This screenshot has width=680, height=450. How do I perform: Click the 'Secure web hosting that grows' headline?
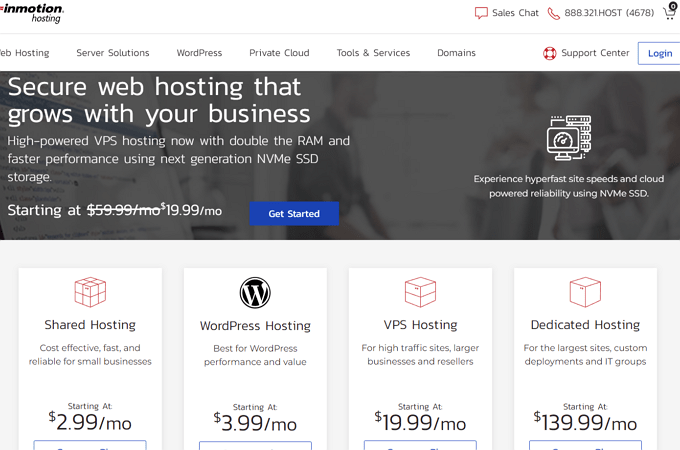[x=159, y=100]
